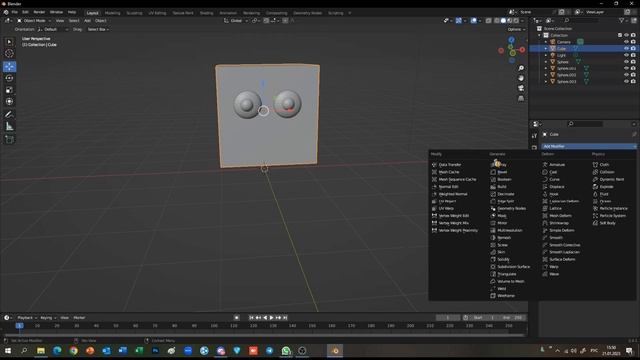Add the Wireframe modifier
Image resolution: width=640 pixels, height=360 pixels.
pyautogui.click(x=506, y=296)
